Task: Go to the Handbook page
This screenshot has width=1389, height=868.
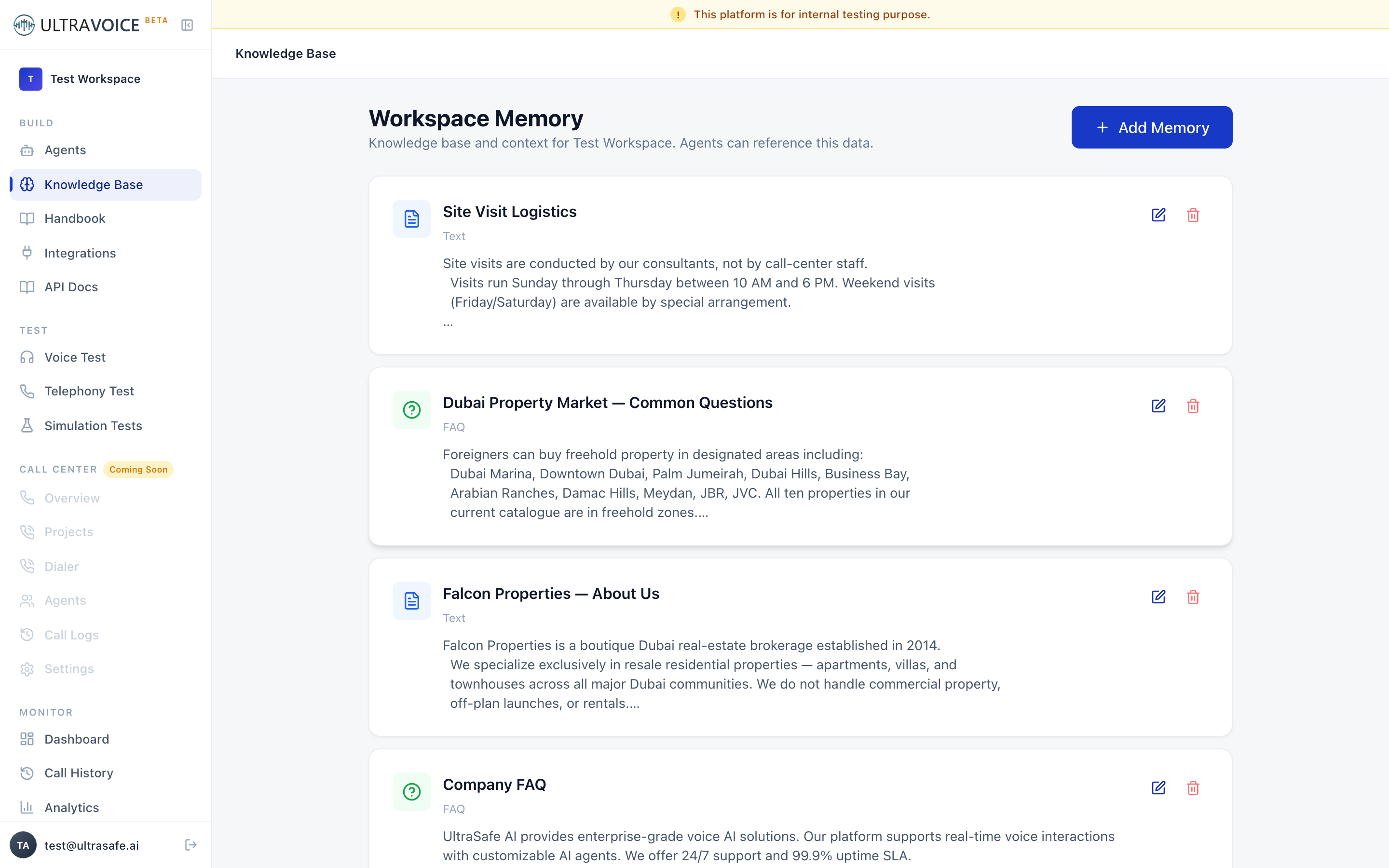Action: pos(106,219)
